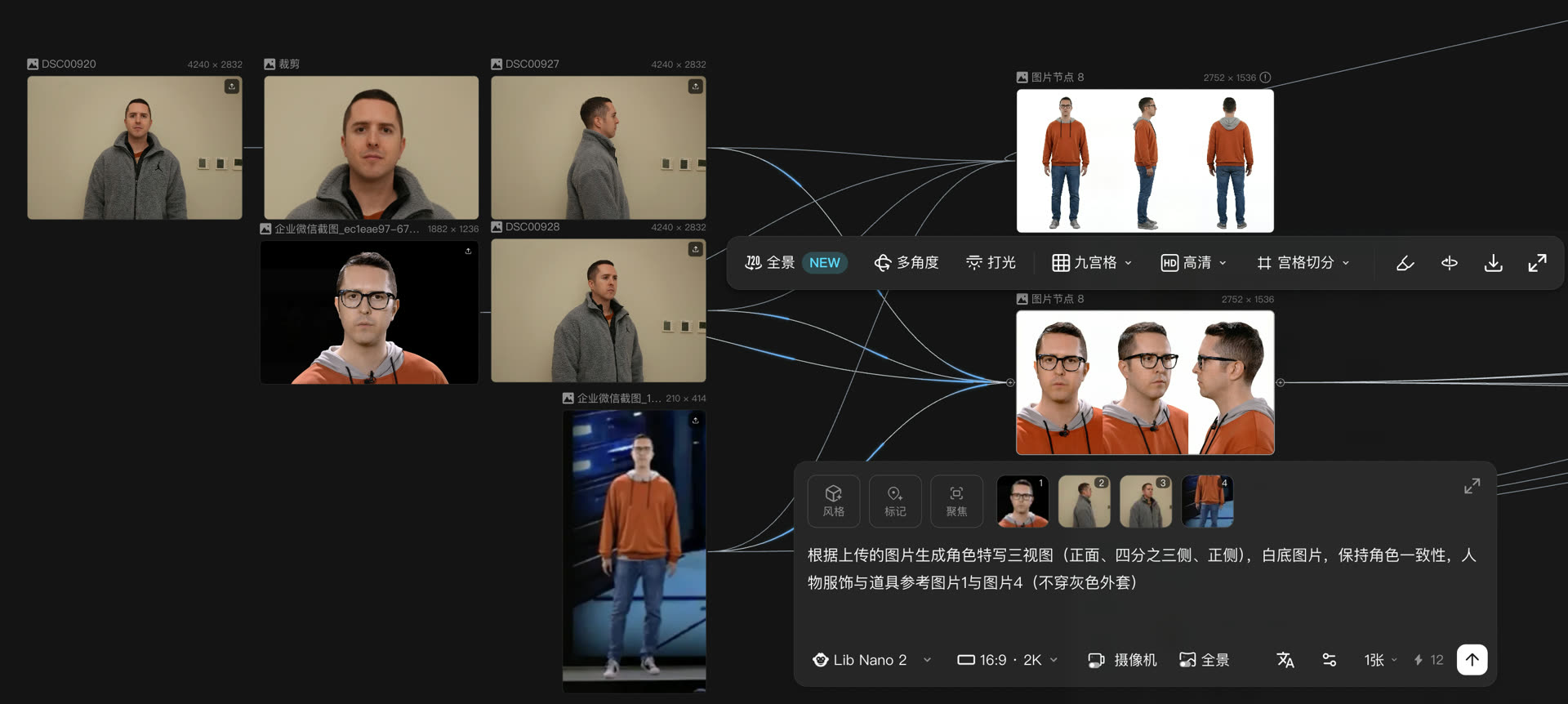Click upload icon on the stage full-body image

696,420
